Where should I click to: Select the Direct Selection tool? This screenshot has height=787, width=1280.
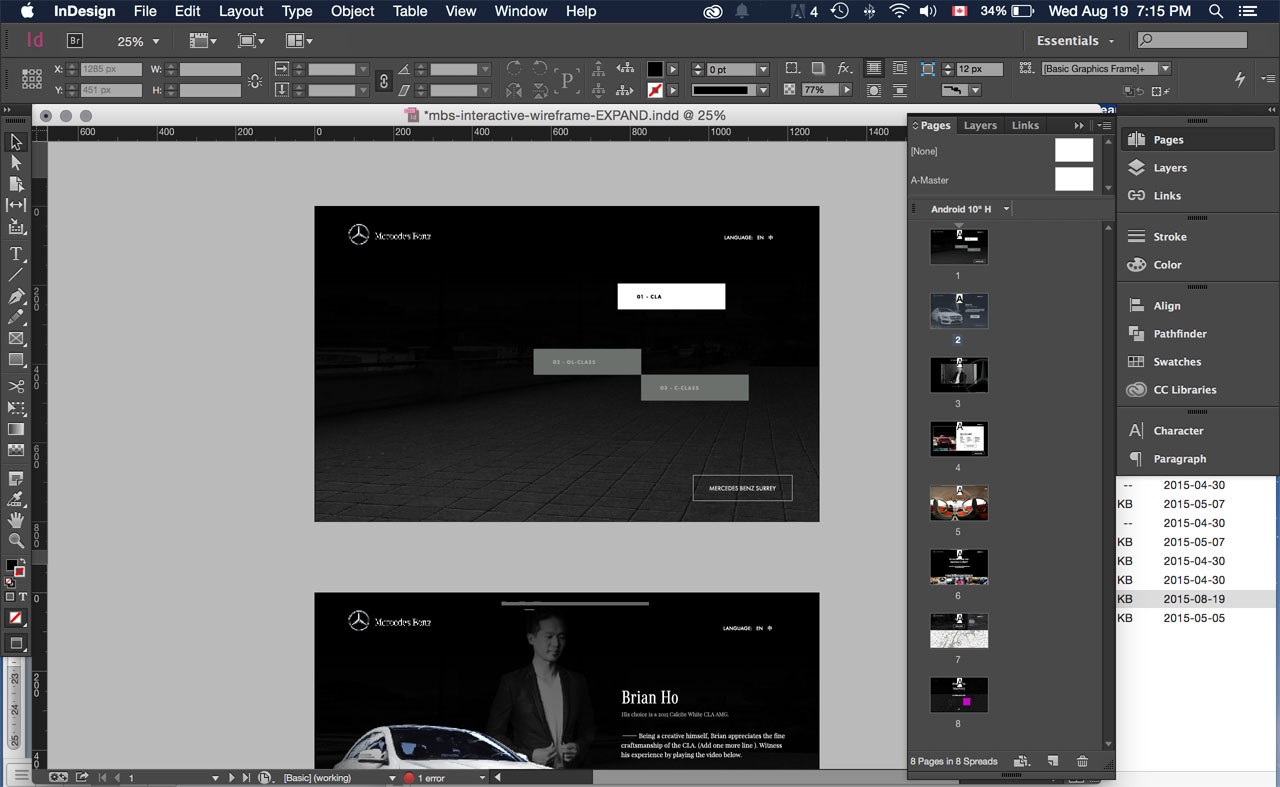click(x=16, y=163)
